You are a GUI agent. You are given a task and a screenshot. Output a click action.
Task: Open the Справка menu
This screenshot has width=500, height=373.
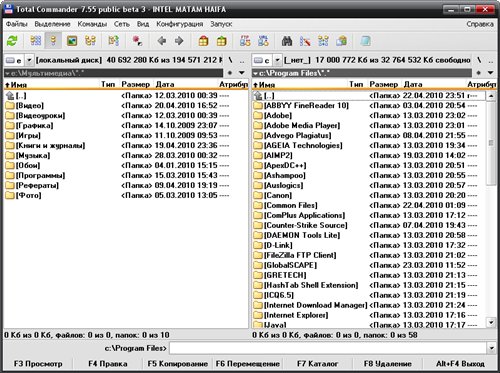coord(480,24)
